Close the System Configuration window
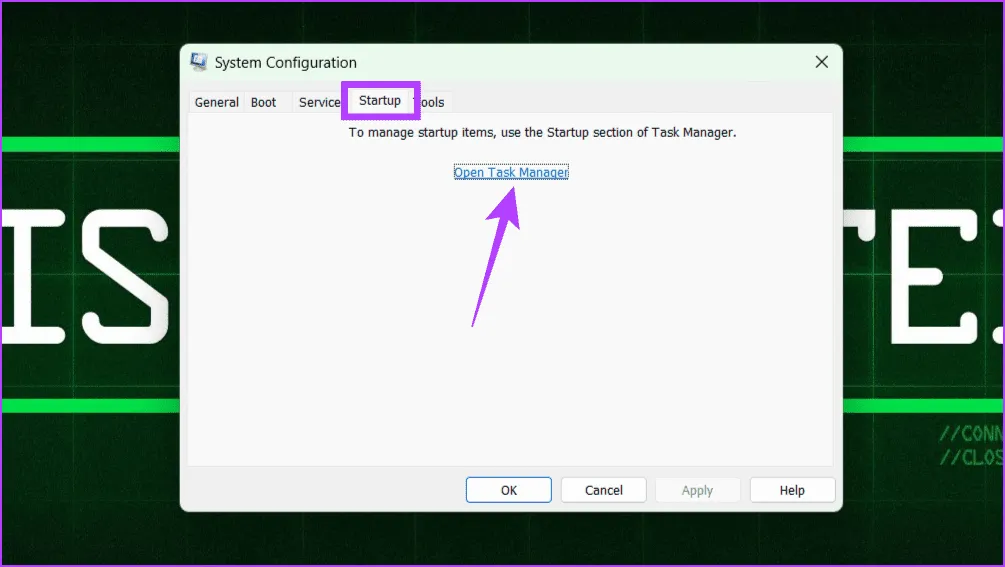 pos(821,62)
